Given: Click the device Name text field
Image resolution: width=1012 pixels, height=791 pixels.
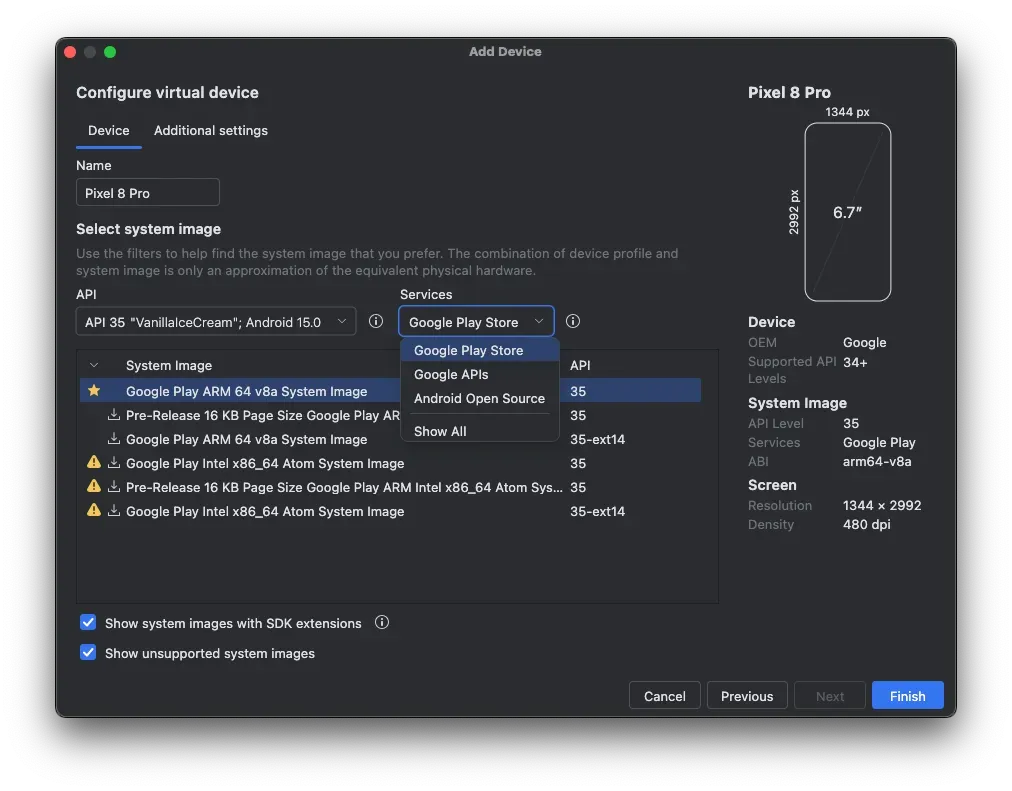Looking at the screenshot, I should (x=148, y=193).
